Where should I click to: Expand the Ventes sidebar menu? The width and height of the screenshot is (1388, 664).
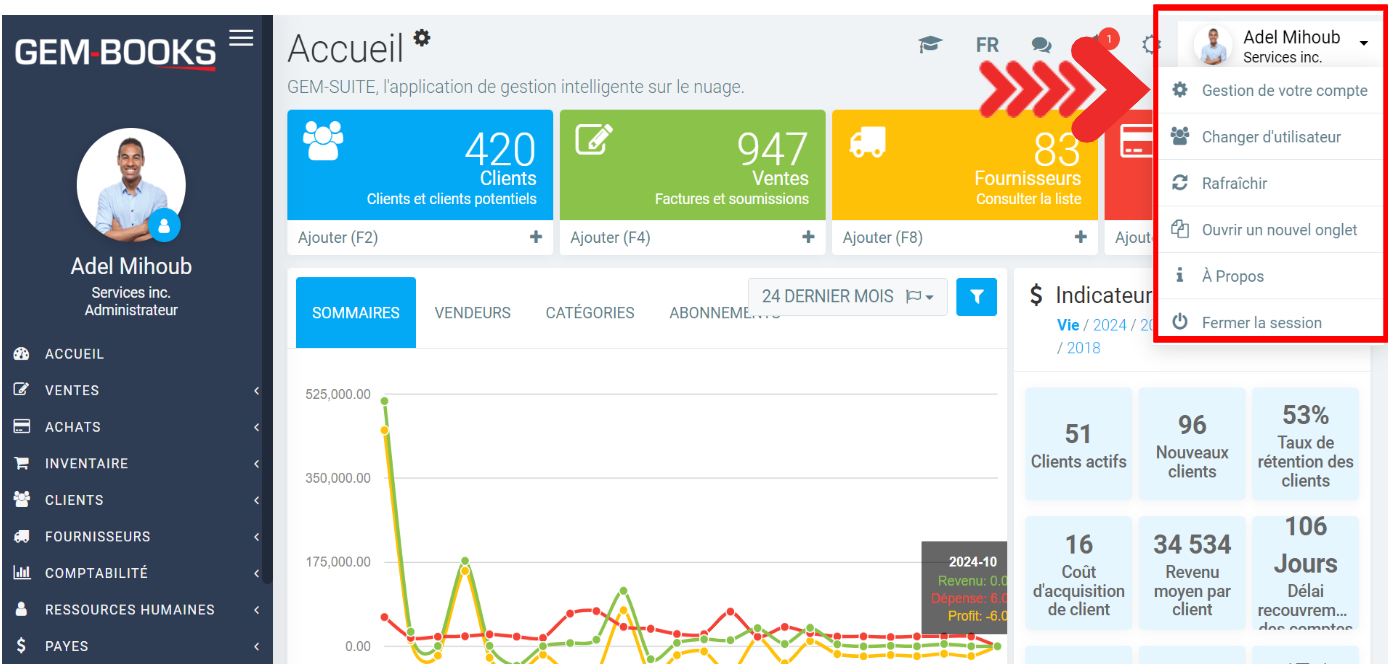(x=72, y=390)
